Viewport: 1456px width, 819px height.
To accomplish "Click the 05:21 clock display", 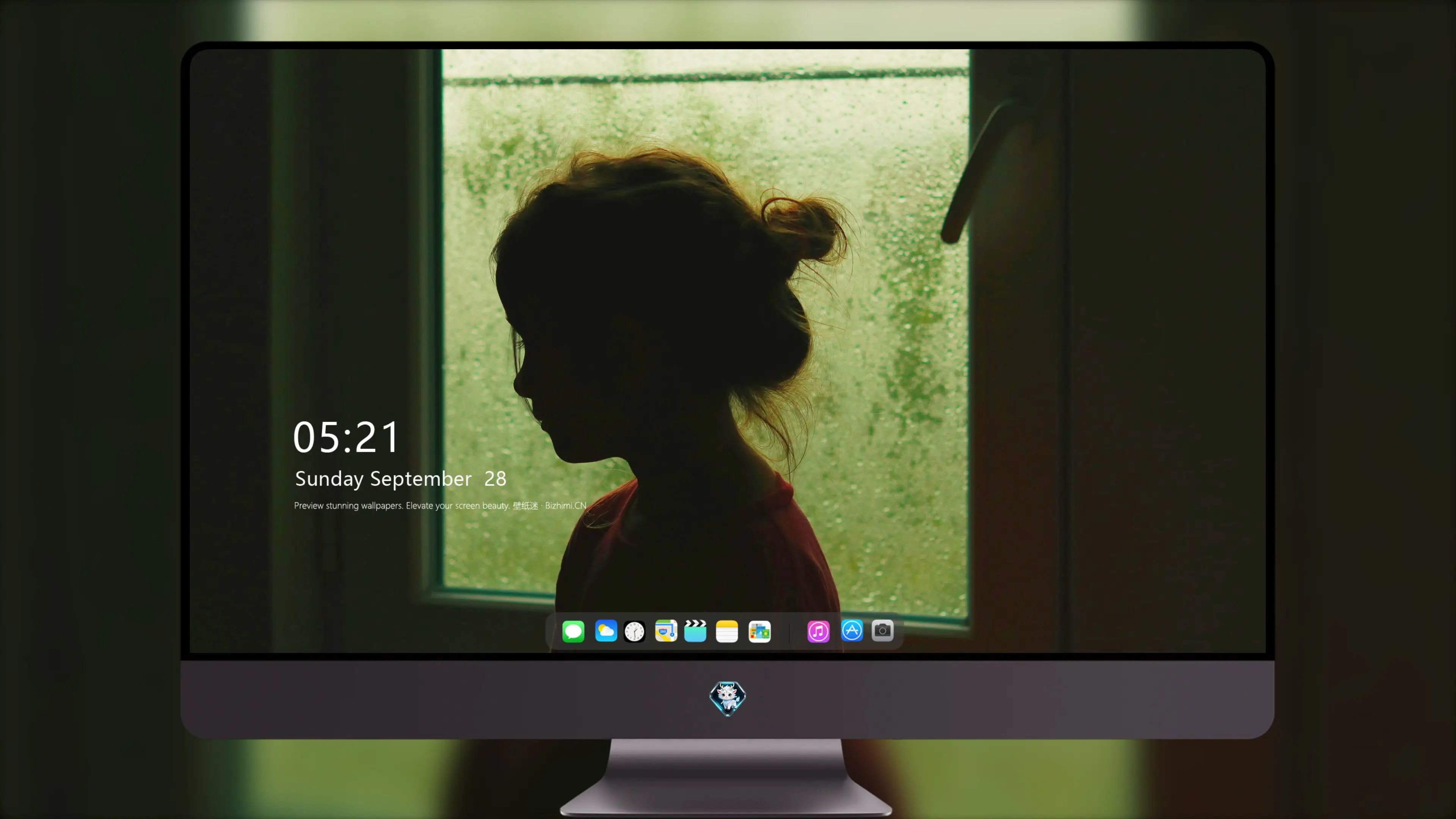I will 346,438.
